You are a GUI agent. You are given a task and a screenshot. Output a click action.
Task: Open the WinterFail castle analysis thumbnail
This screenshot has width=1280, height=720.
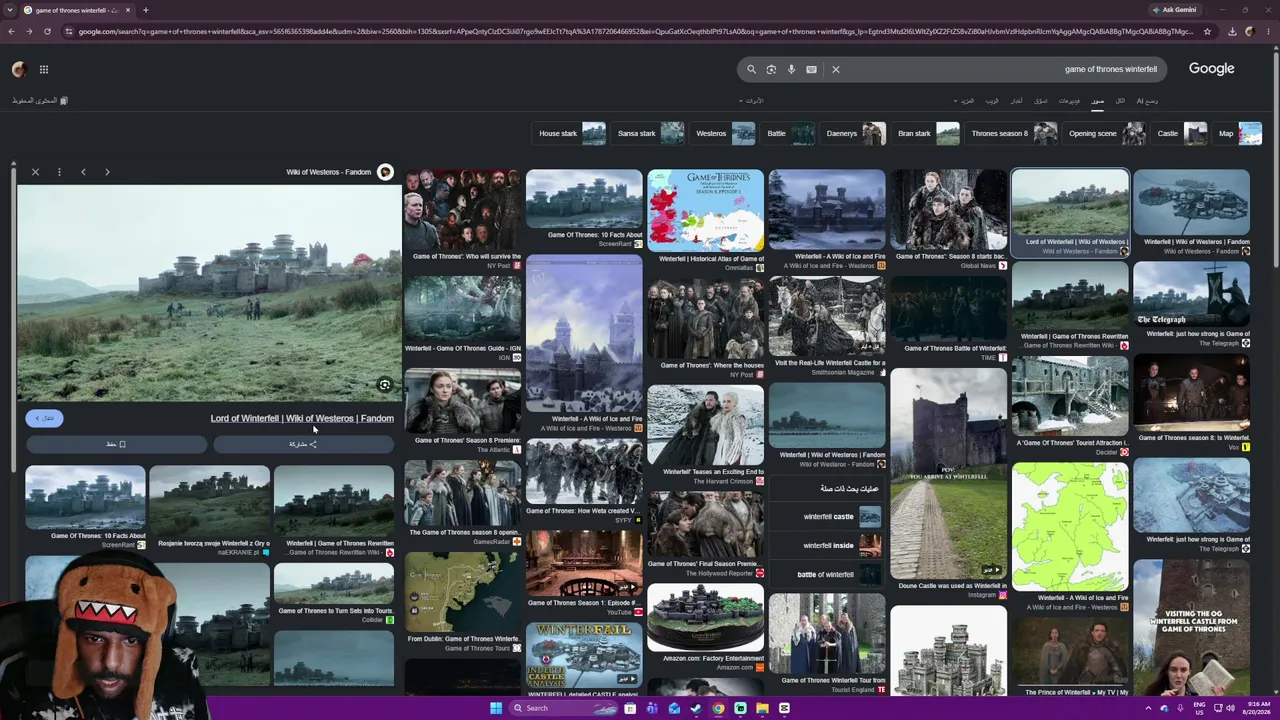584,653
